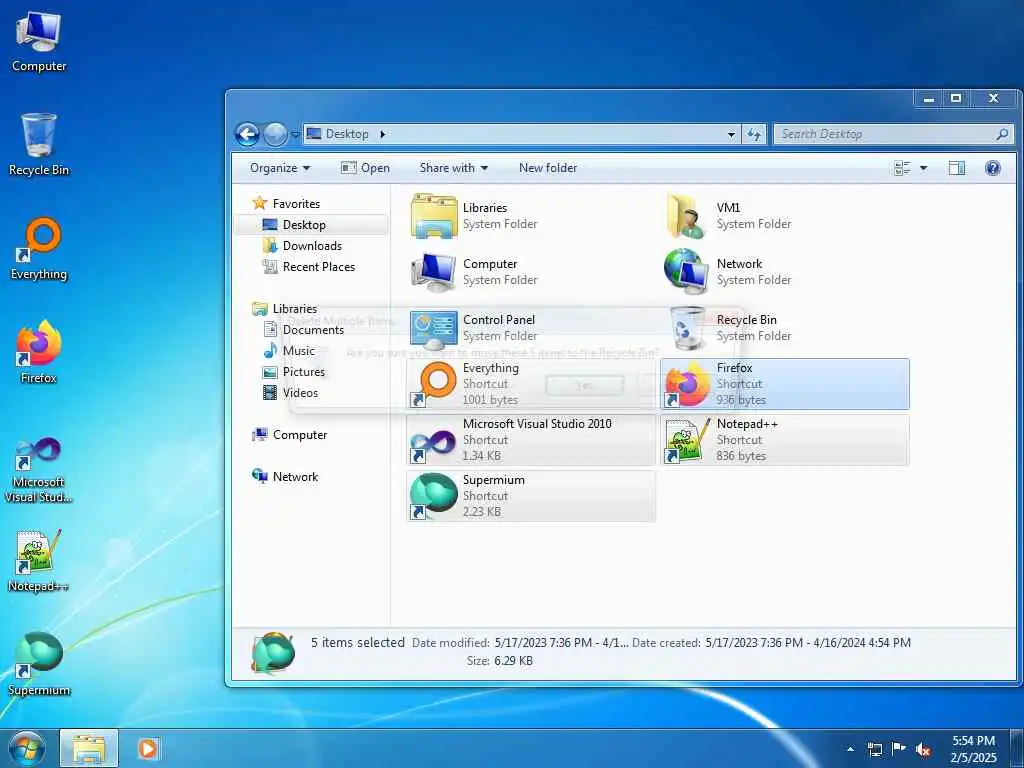Select the Everything shortcut on the desktop
Viewport: 1024px width, 768px height.
(39, 249)
